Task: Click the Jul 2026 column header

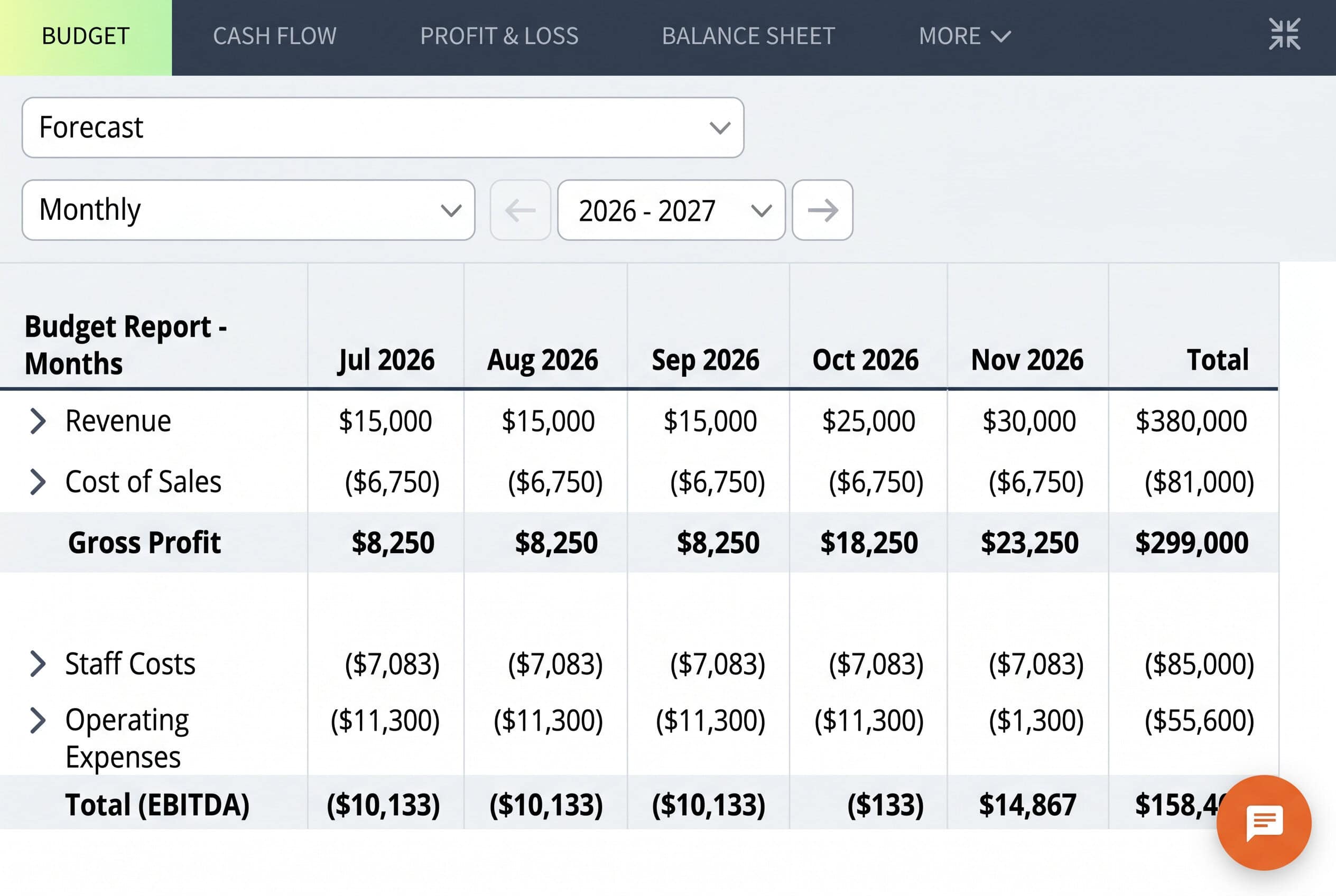Action: tap(386, 360)
